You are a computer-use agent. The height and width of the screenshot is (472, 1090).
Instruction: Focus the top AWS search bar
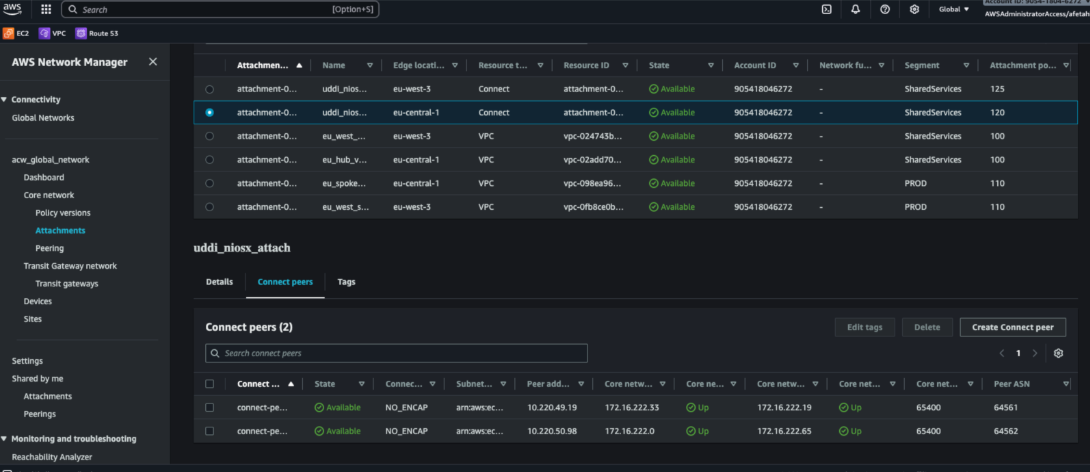click(x=220, y=10)
